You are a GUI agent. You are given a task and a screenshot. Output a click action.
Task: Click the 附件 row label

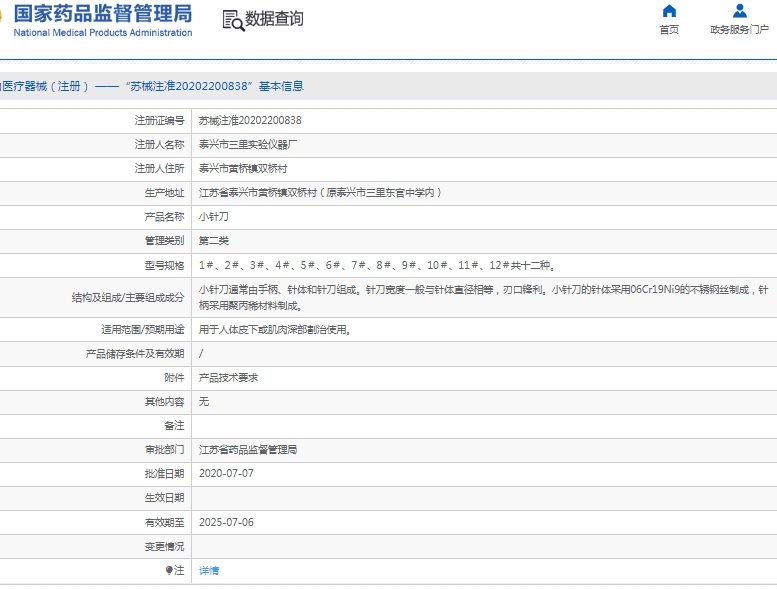point(174,378)
